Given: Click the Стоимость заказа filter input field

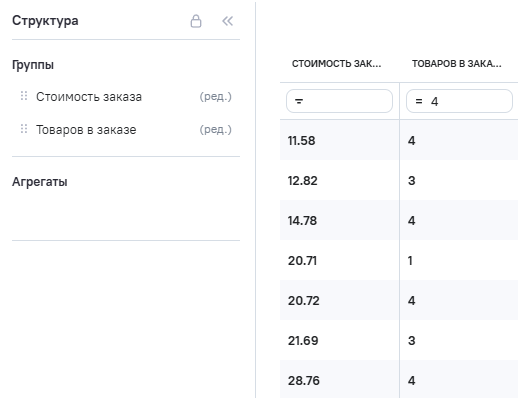Looking at the screenshot, I should (x=339, y=101).
